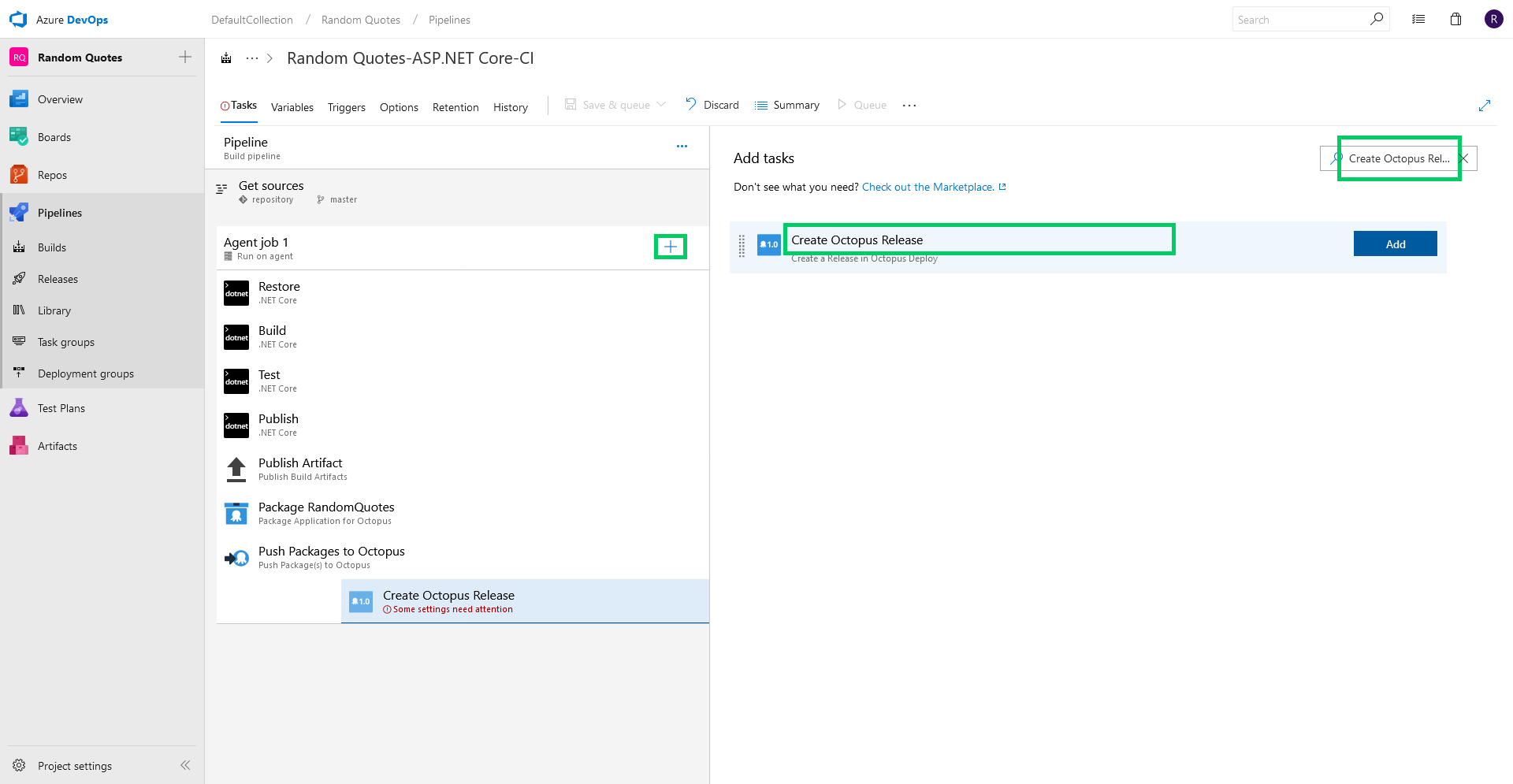Switch to the Retention tab
Screen dimensions: 1513x784
coord(455,107)
